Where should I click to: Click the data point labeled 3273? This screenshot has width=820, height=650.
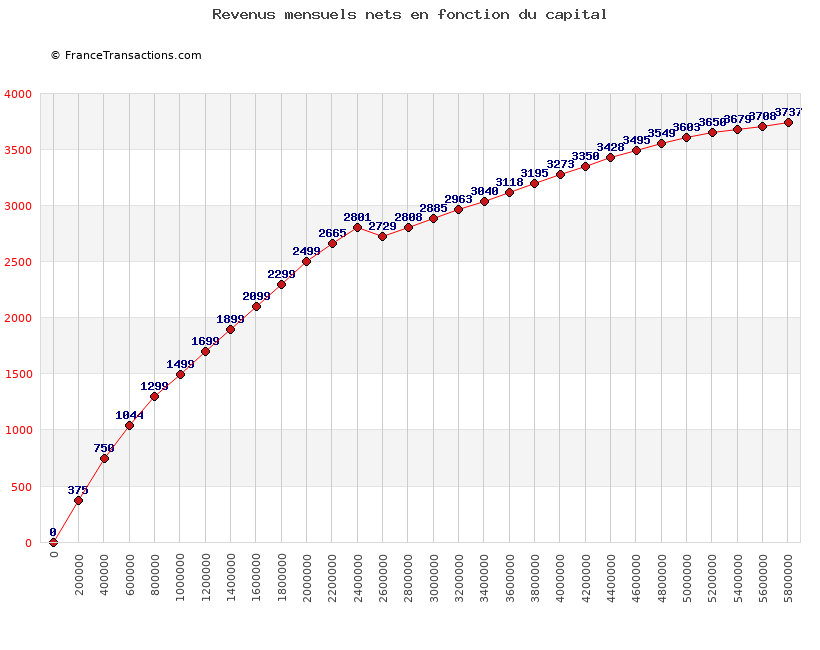(561, 175)
